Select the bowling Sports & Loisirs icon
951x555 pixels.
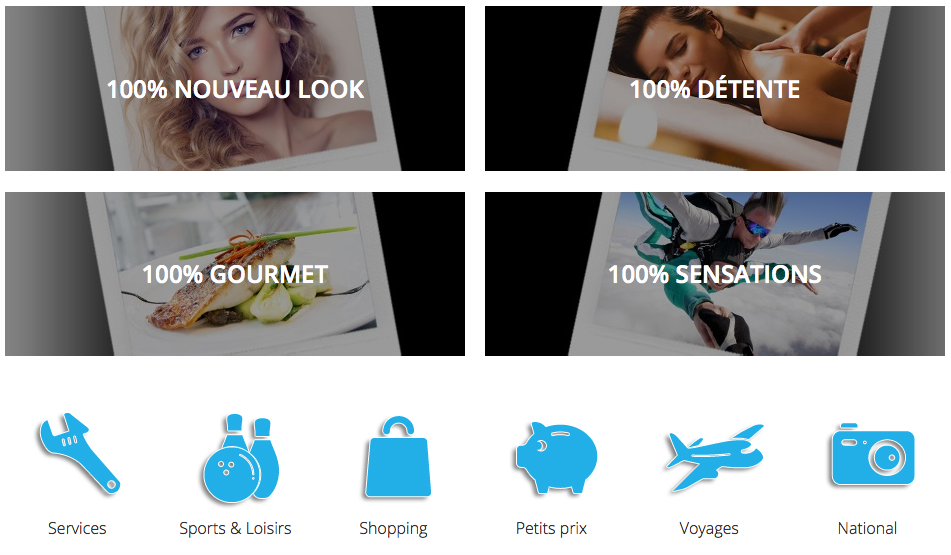(241, 459)
